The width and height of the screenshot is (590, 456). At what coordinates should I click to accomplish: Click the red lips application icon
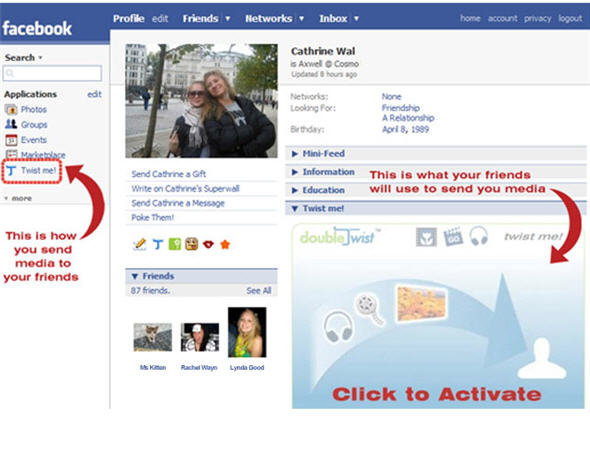click(x=208, y=245)
